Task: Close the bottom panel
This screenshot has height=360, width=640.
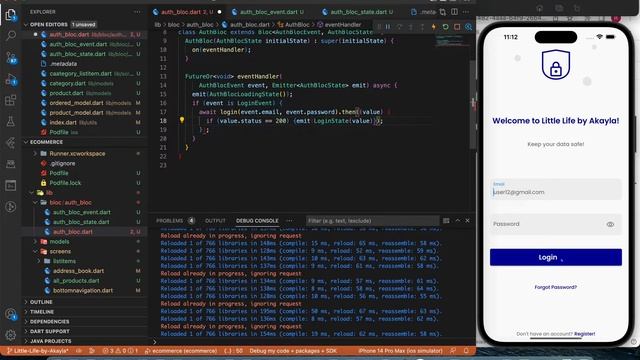Action: tap(467, 220)
